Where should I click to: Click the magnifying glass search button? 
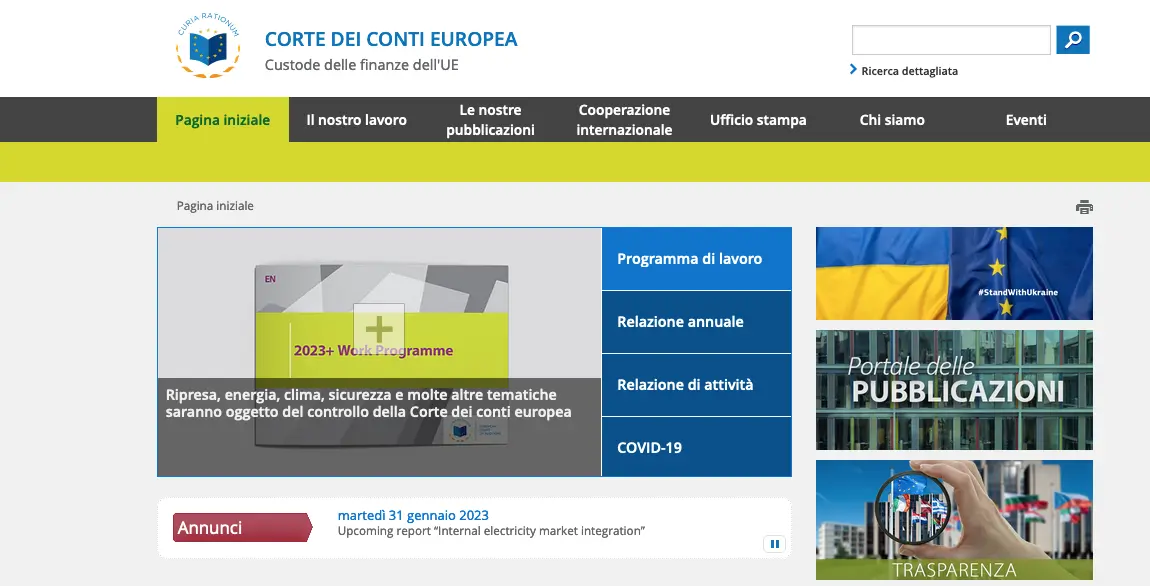[1073, 40]
